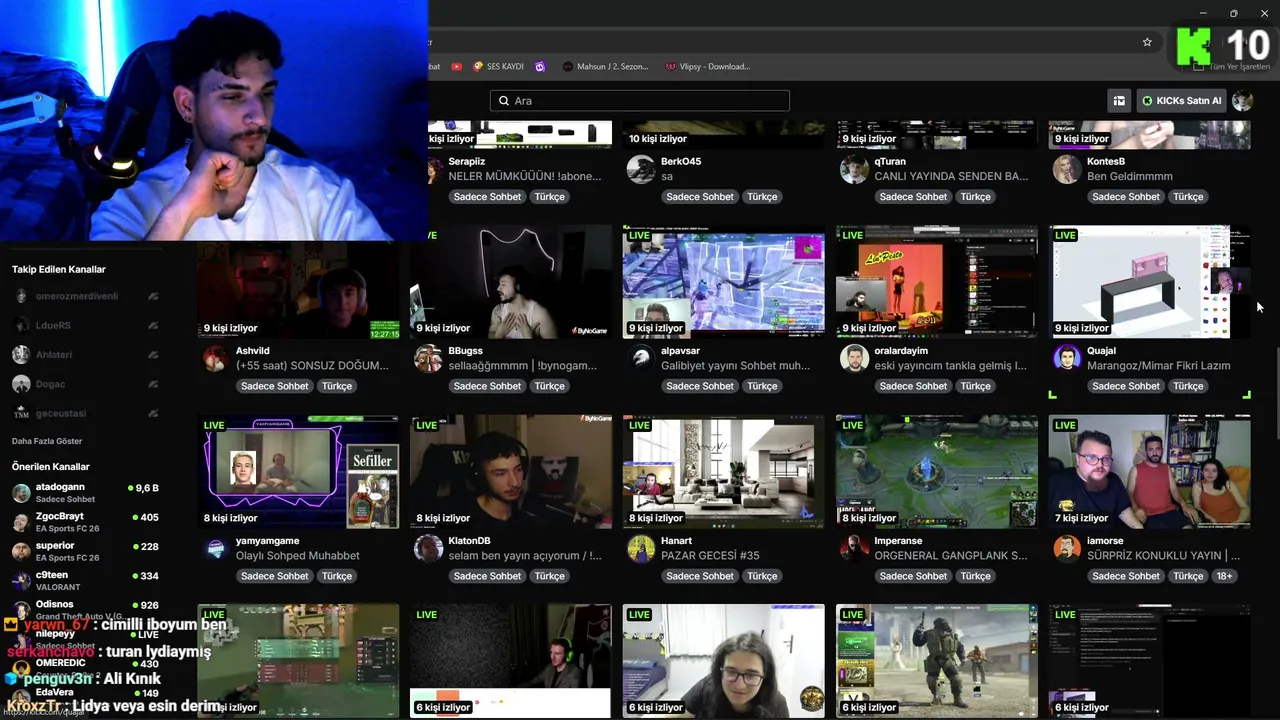Click Türkçe tag under Hanart
The width and height of the screenshot is (1280, 720).
tap(762, 576)
